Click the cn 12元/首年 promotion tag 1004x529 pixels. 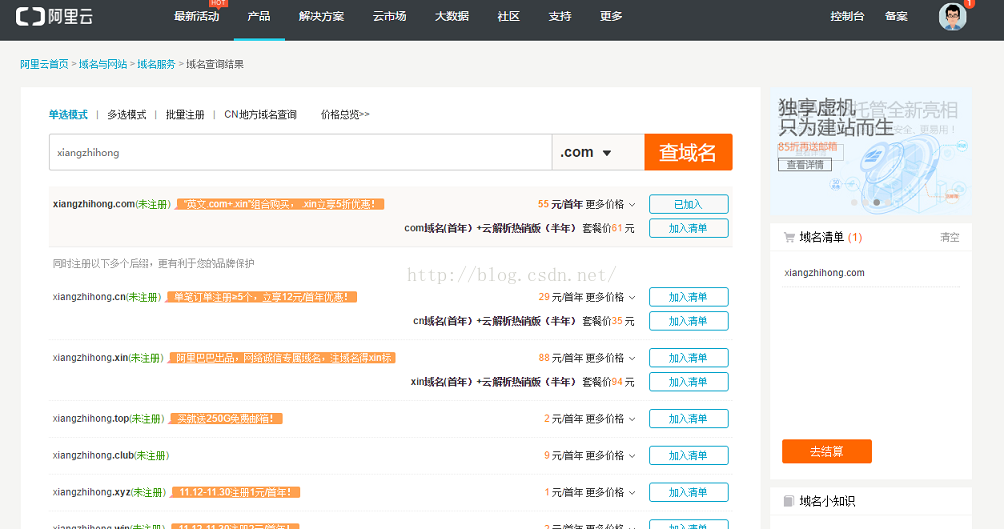coord(261,297)
